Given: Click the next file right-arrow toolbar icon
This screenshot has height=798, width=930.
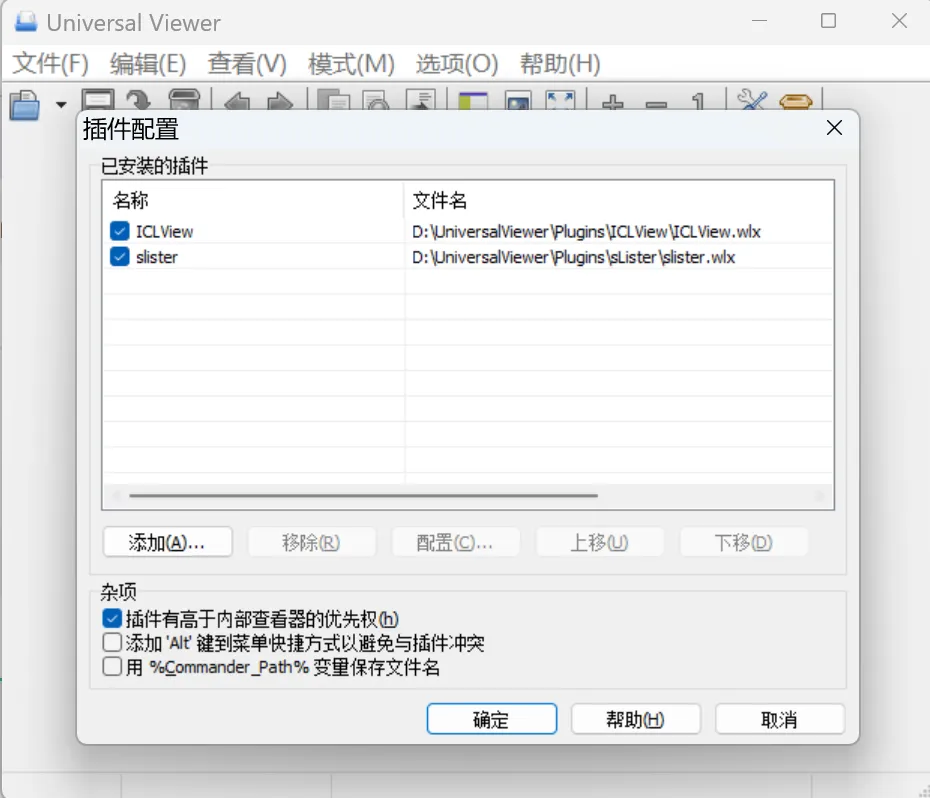Looking at the screenshot, I should (x=280, y=101).
